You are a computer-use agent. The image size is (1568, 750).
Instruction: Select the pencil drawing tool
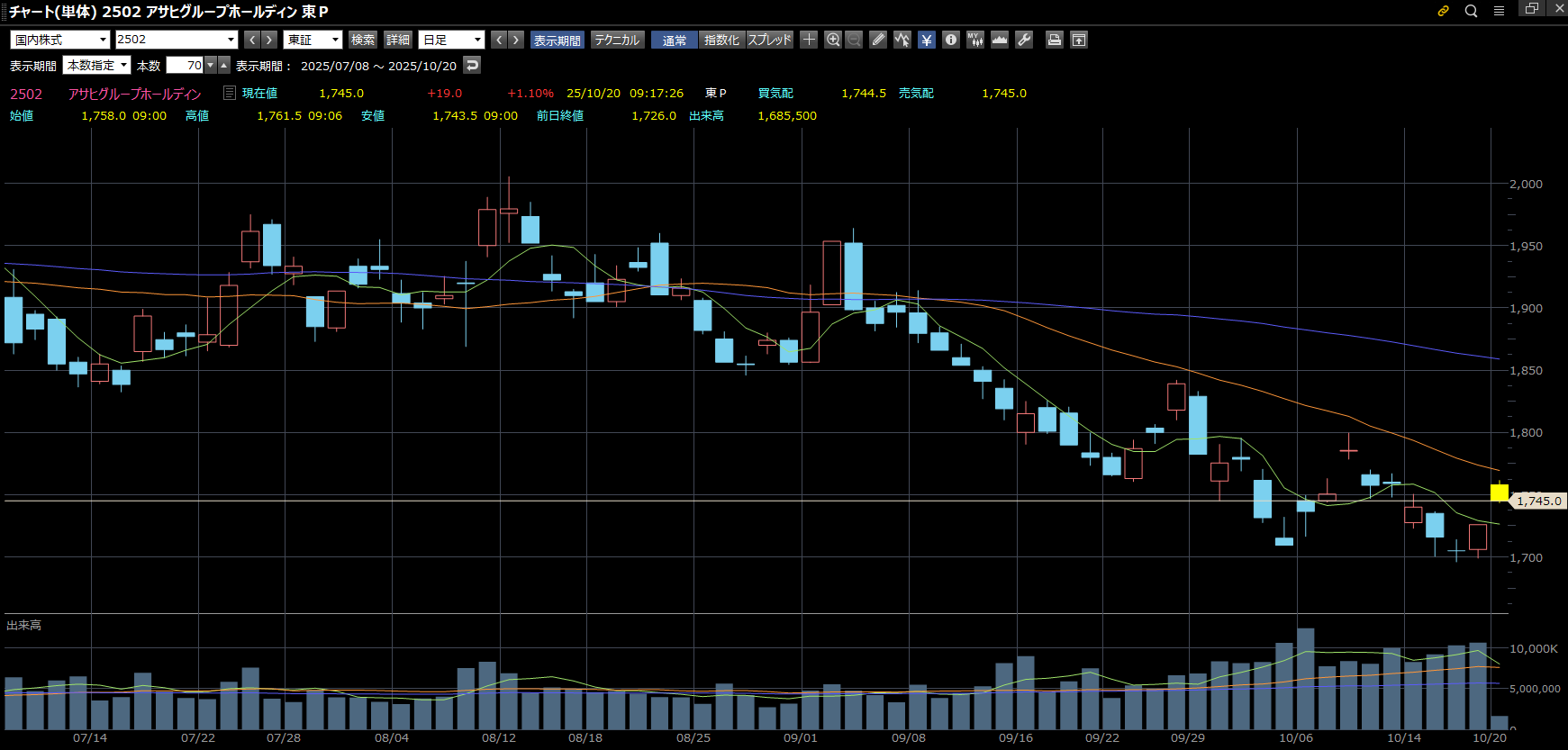click(x=878, y=40)
